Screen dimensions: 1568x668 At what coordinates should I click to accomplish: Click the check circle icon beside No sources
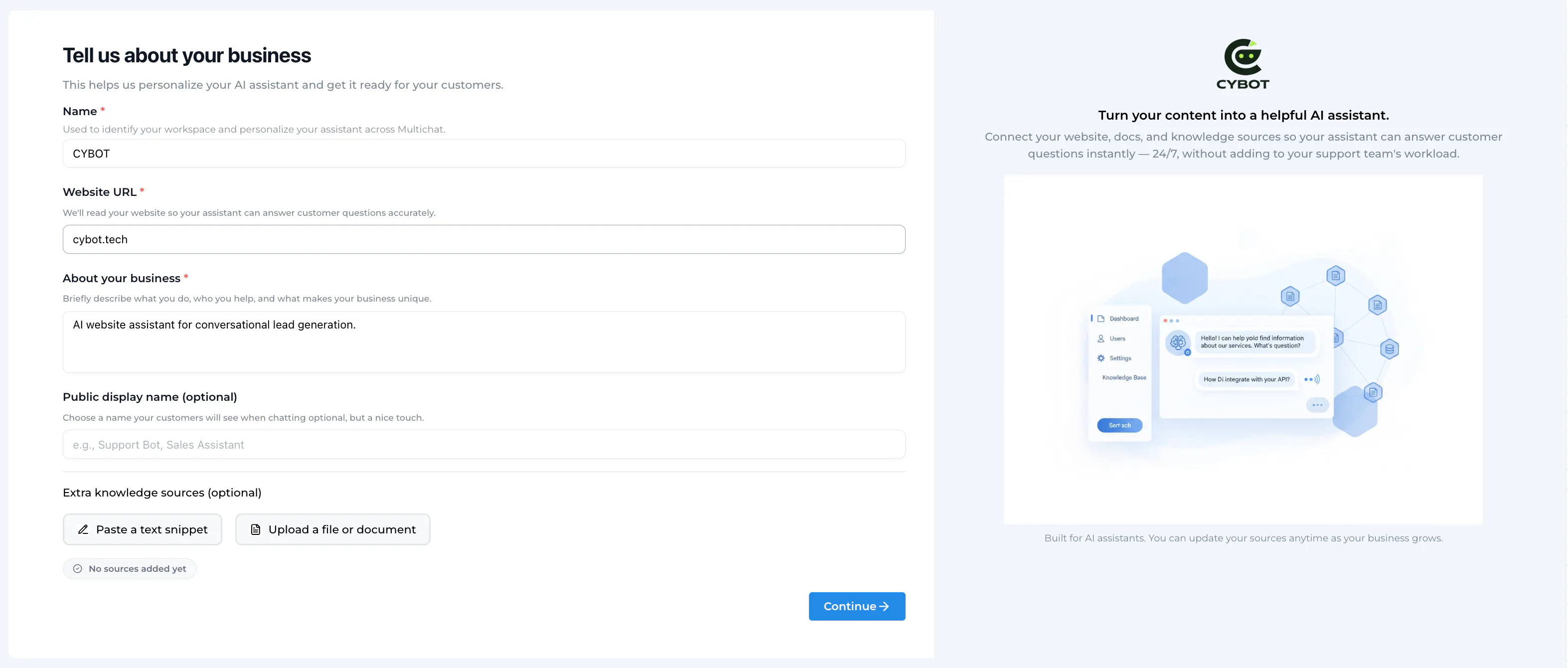[77, 569]
